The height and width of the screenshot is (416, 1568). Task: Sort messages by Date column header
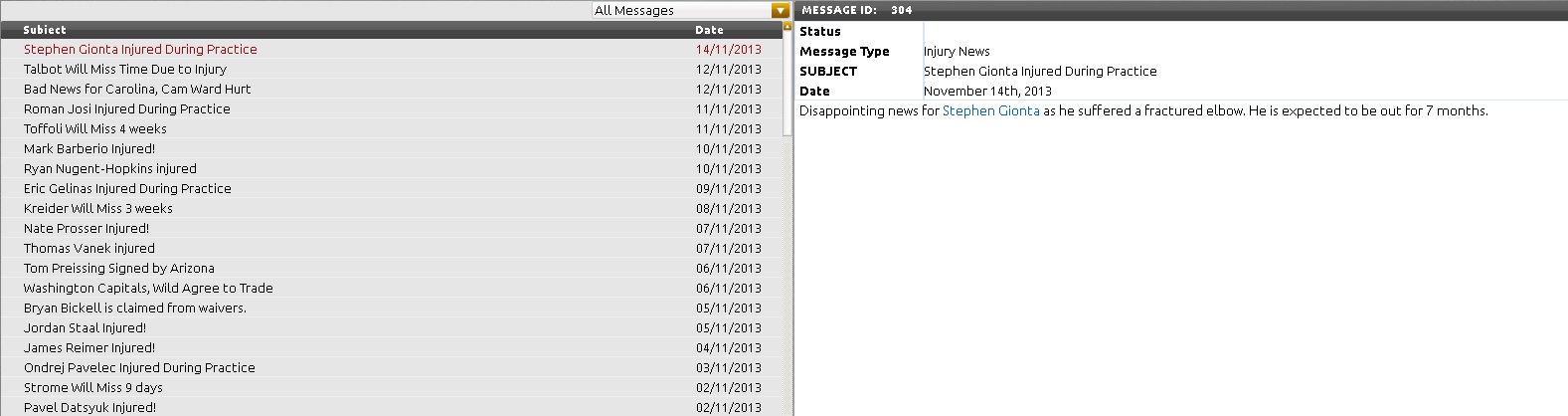pyautogui.click(x=709, y=30)
